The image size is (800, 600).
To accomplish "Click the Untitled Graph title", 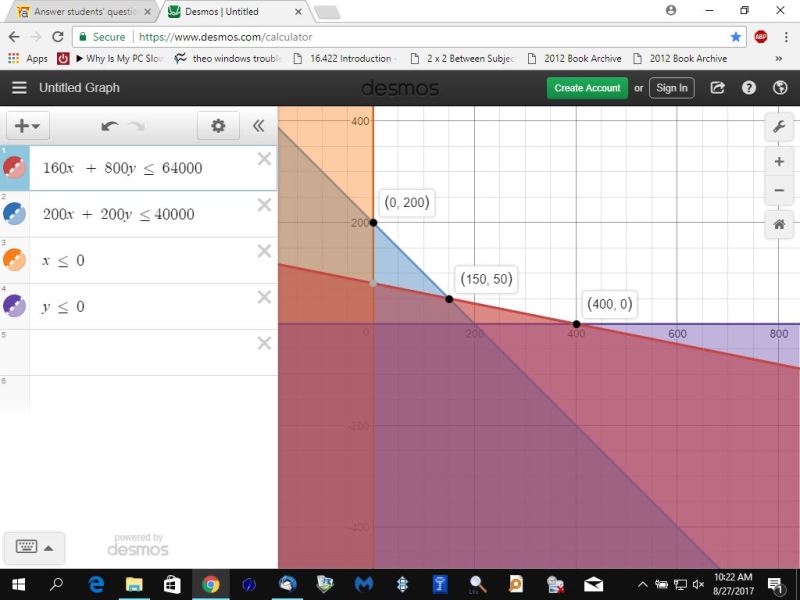I will 79,88.
